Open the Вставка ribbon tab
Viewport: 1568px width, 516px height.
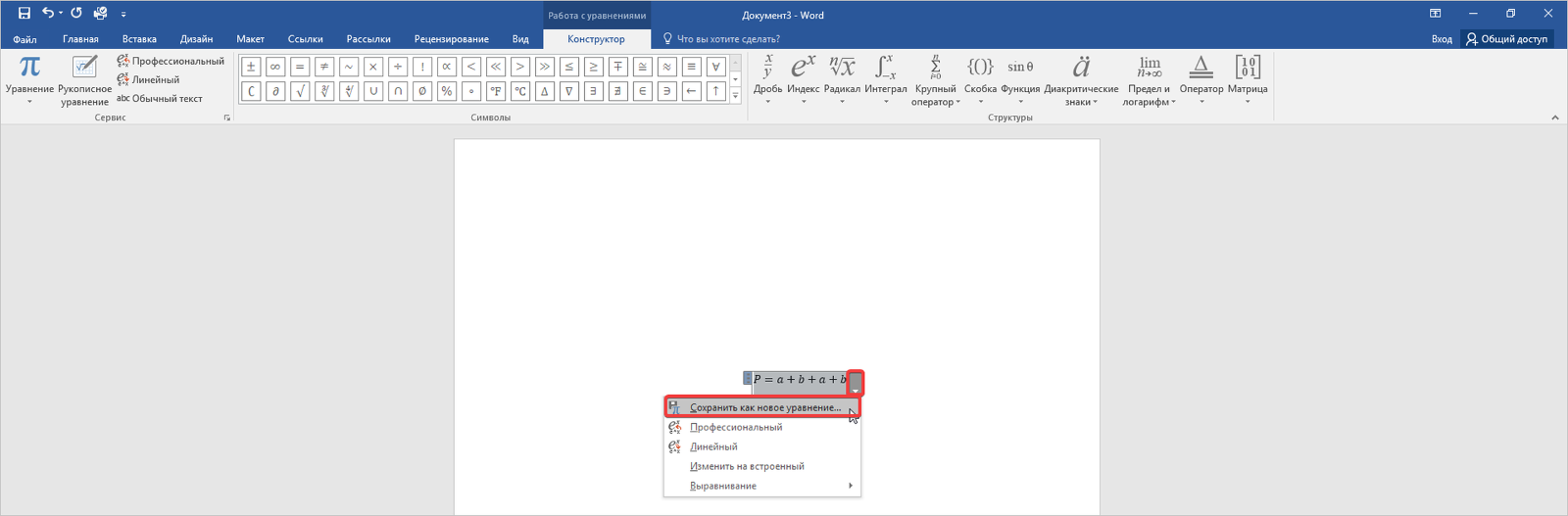tap(139, 39)
